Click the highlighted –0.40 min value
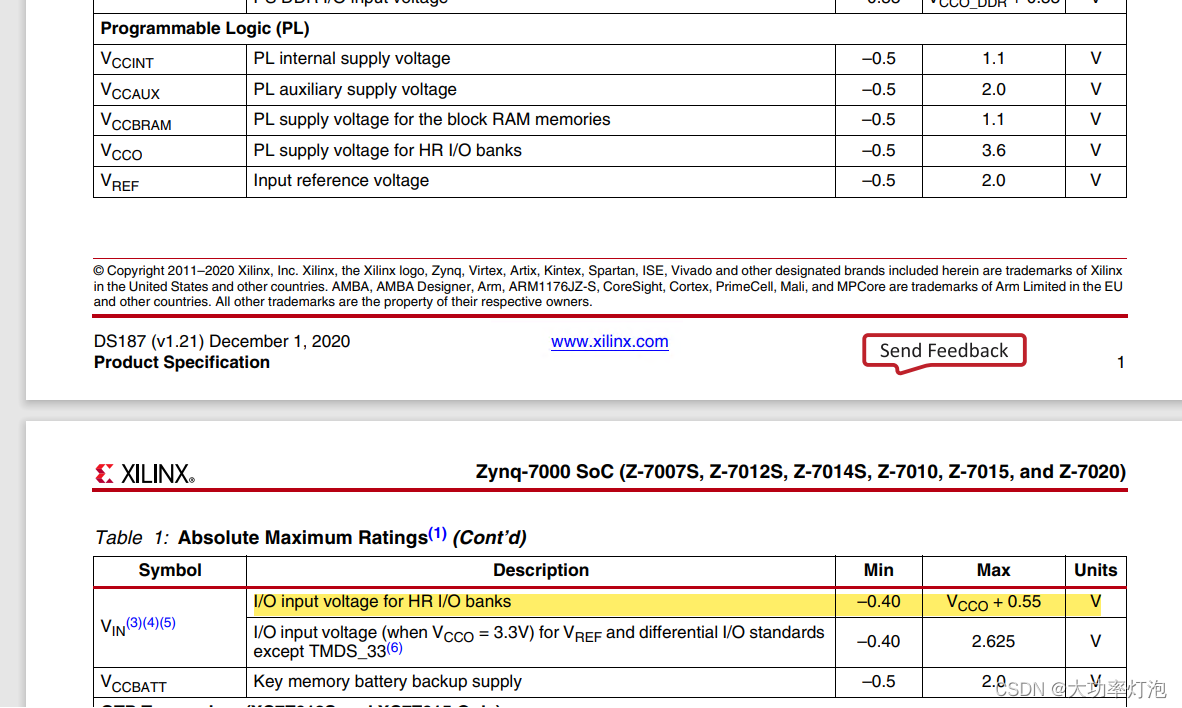This screenshot has height=708, width=1182. click(x=879, y=602)
